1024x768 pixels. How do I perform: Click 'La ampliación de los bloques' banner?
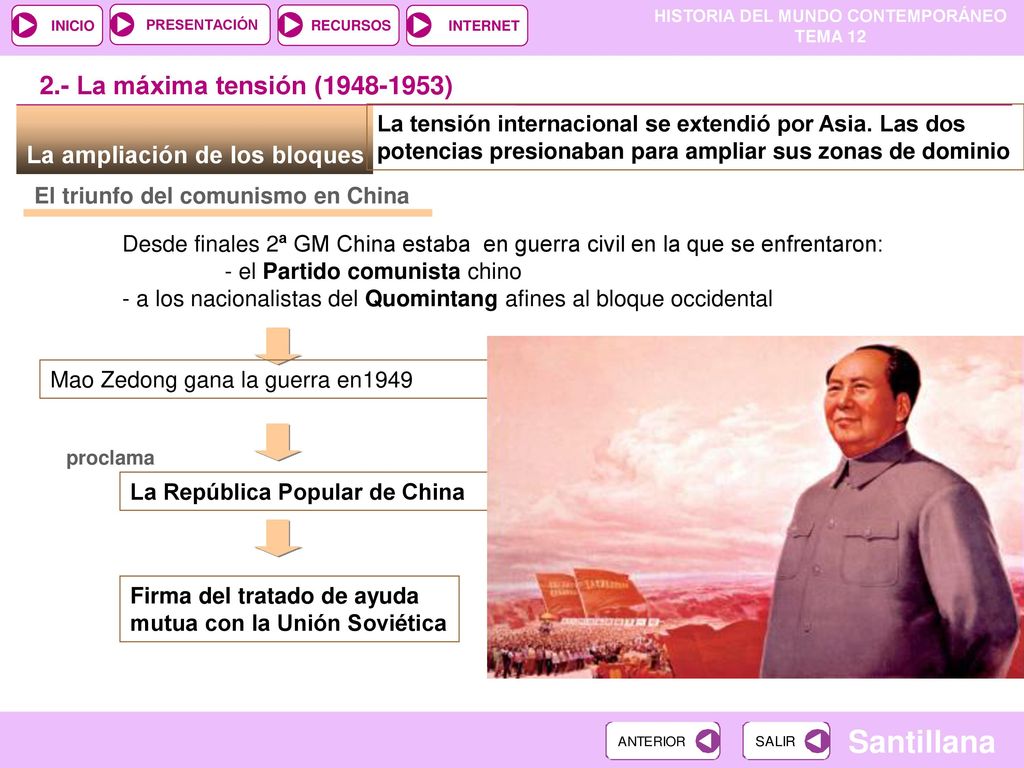[194, 140]
